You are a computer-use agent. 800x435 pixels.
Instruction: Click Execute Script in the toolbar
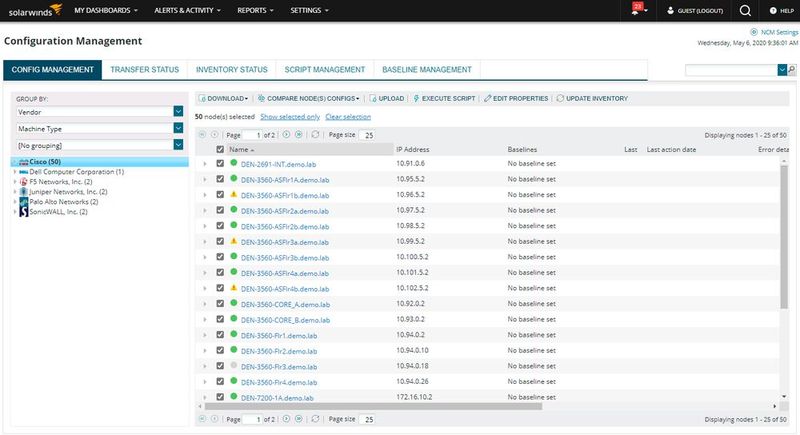(x=444, y=98)
